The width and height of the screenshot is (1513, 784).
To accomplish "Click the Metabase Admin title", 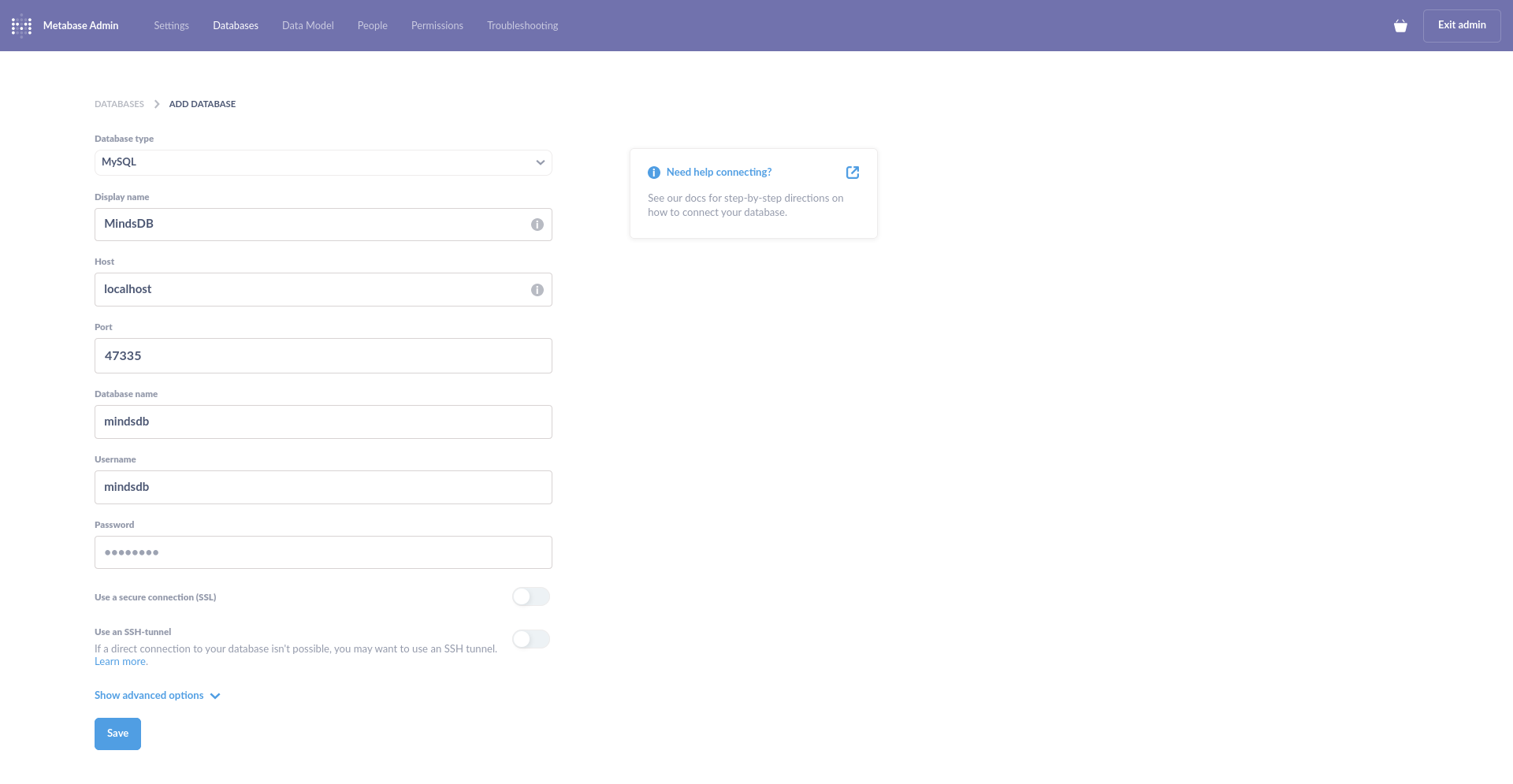I will (81, 26).
